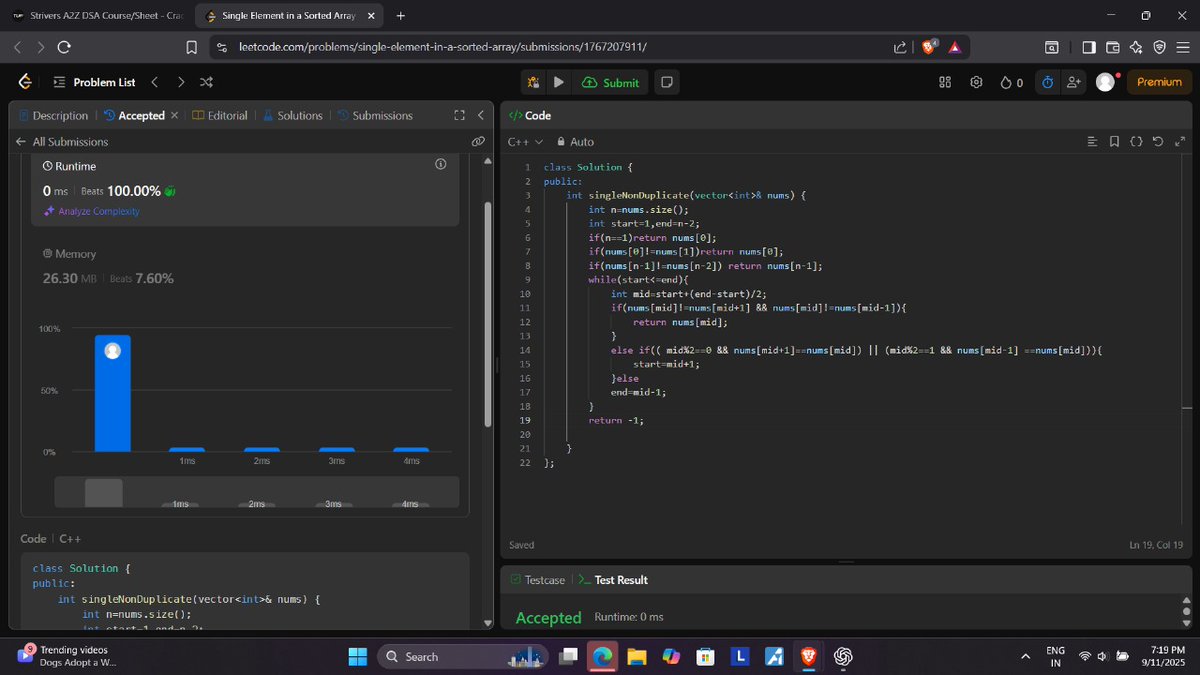The image size is (1200, 675).
Task: Click the invite collaborator person-plus icon
Action: 1074,82
